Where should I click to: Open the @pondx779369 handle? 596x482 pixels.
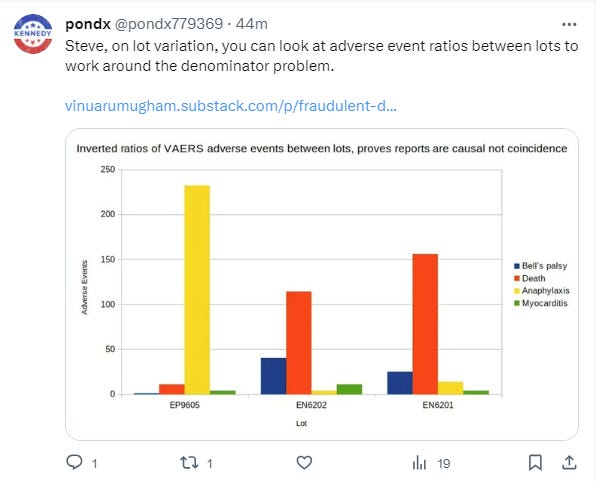pos(169,24)
